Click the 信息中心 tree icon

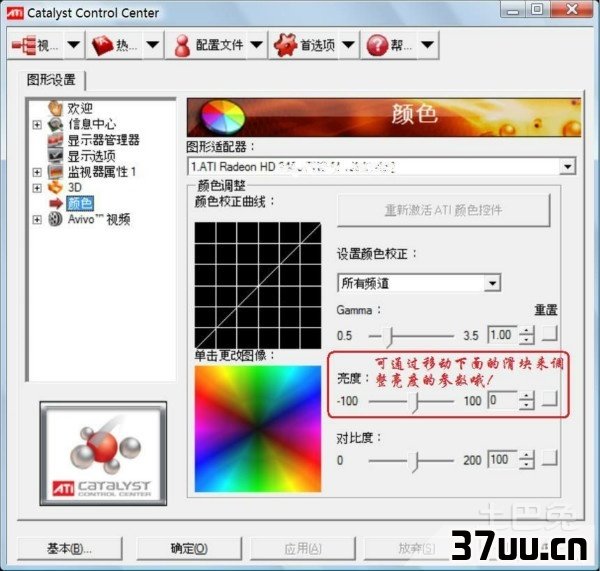pos(55,124)
